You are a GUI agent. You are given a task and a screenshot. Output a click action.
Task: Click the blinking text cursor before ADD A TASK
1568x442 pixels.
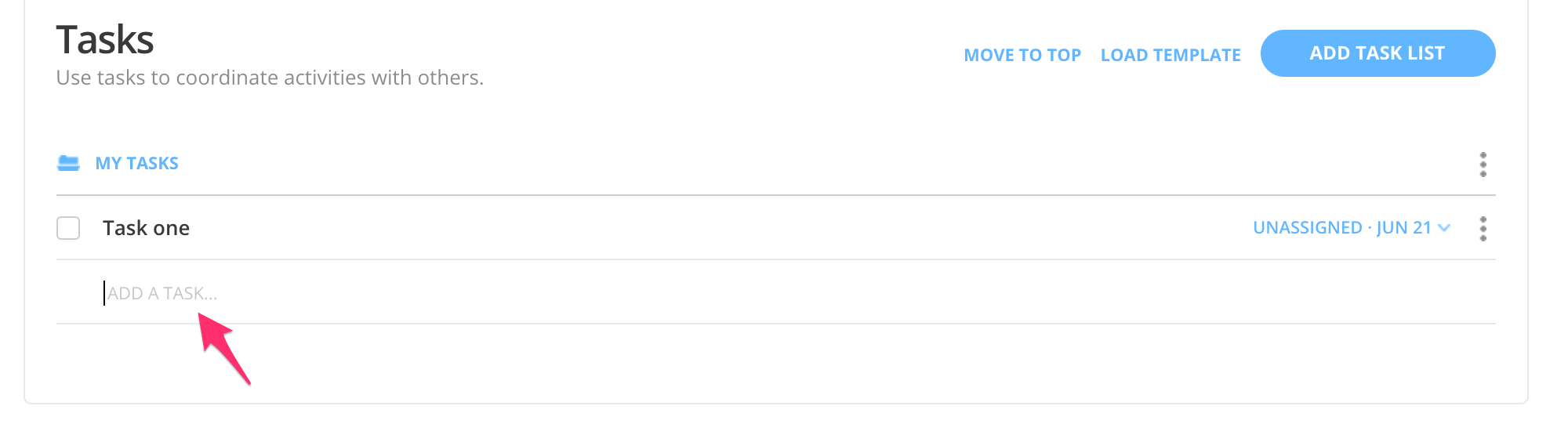click(104, 293)
